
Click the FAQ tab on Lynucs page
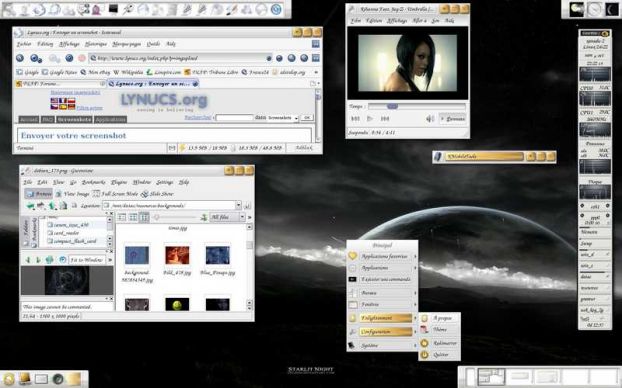point(47,119)
